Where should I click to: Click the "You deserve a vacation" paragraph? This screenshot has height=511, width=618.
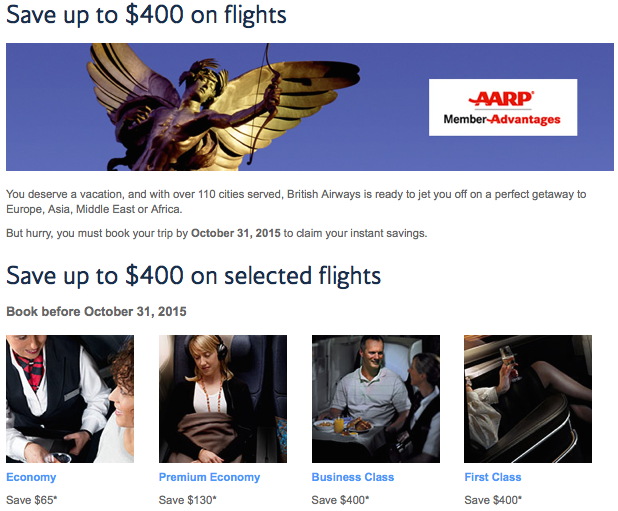pos(296,202)
